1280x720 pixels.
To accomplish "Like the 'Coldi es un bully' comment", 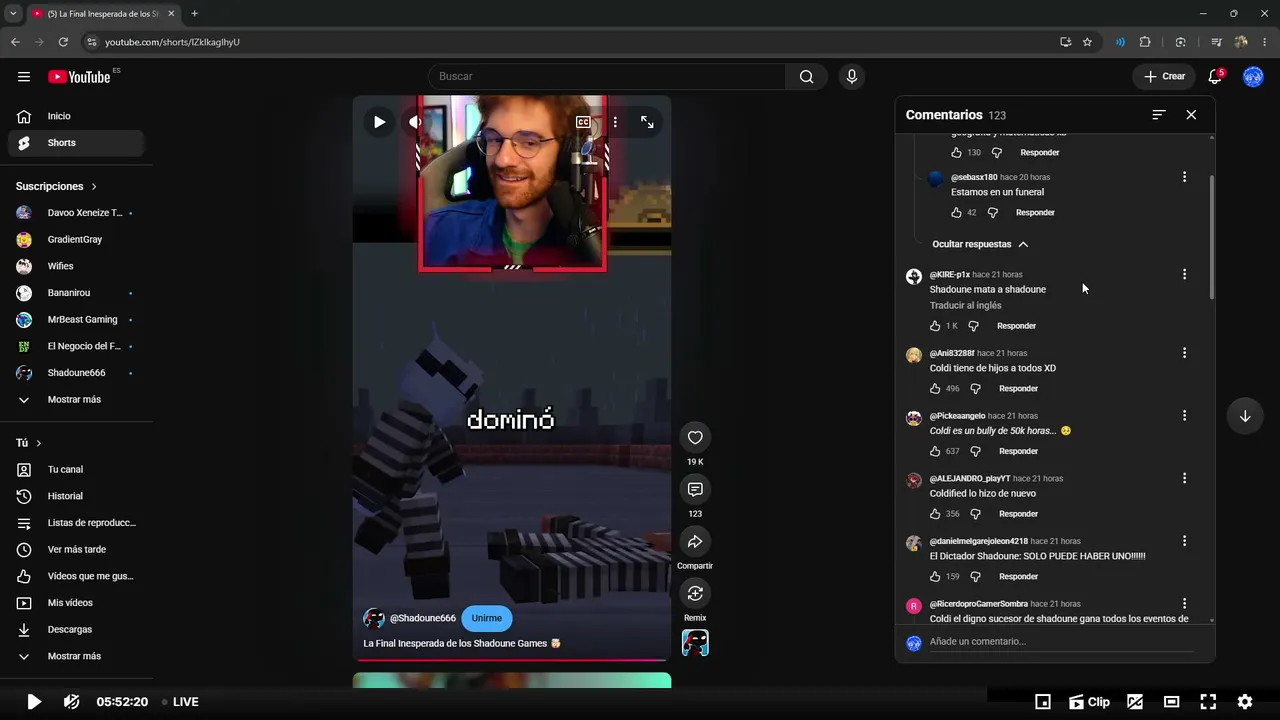I will point(935,451).
